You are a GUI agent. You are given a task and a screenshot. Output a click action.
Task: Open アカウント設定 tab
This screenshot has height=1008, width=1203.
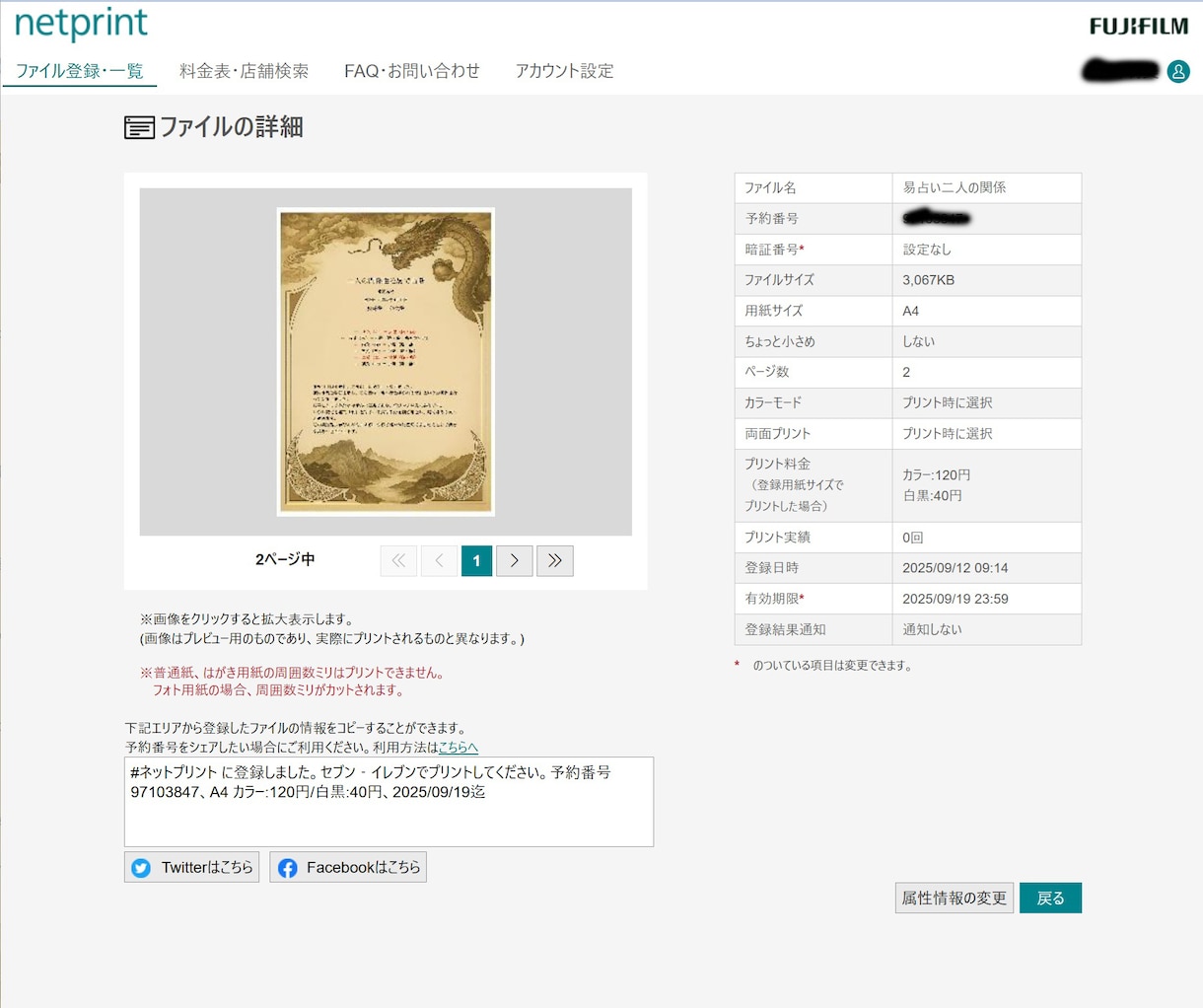point(565,71)
